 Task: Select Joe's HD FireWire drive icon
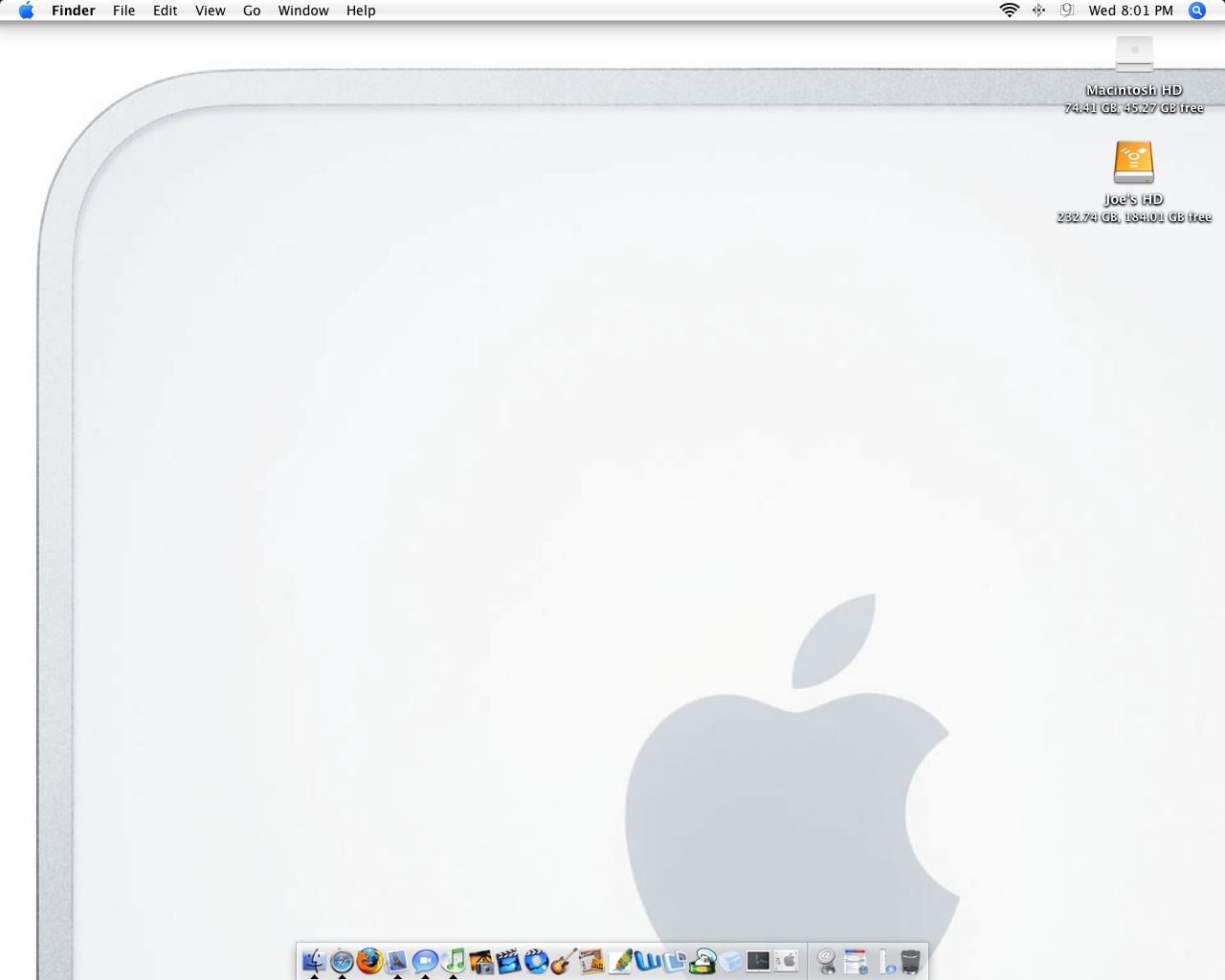click(1134, 163)
